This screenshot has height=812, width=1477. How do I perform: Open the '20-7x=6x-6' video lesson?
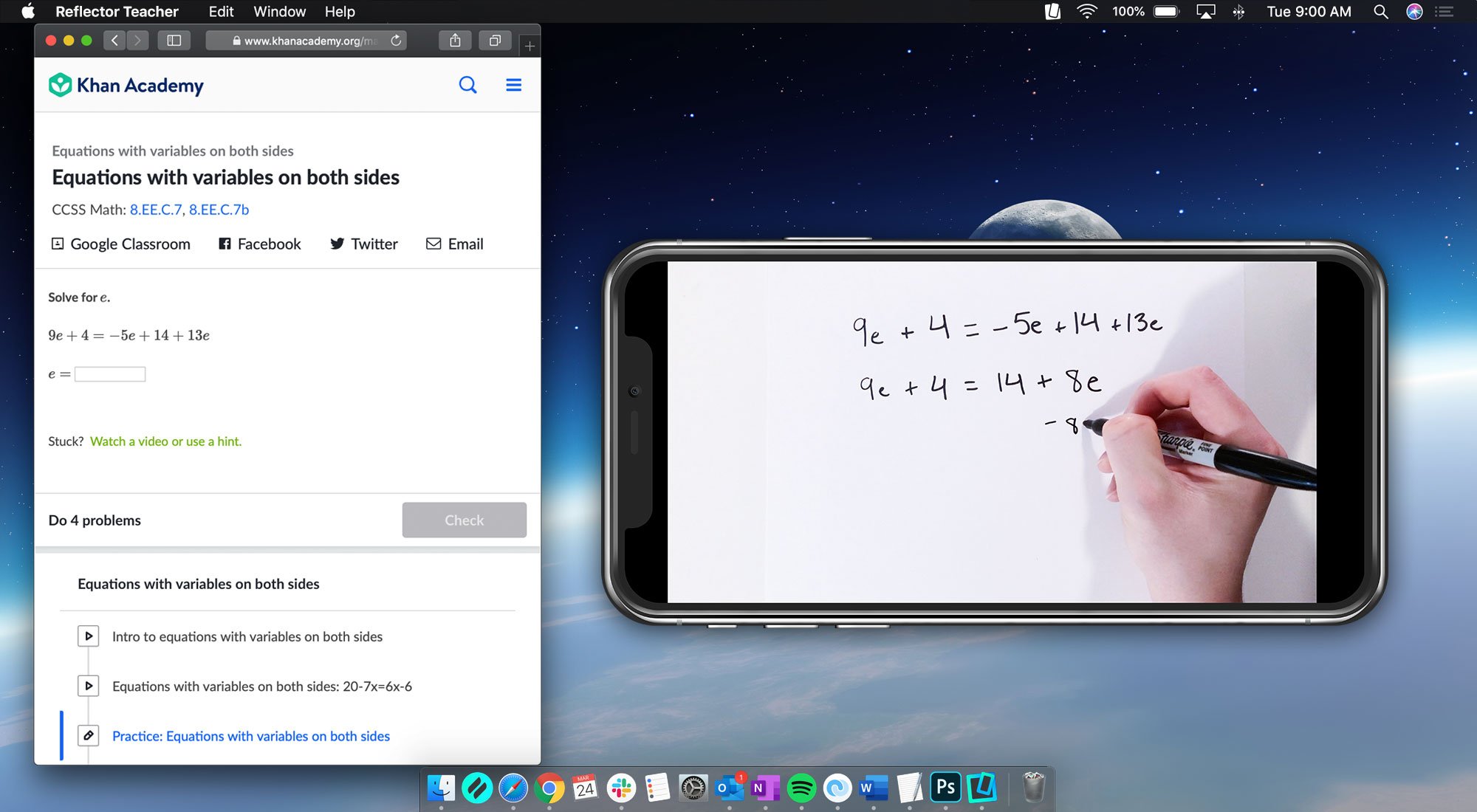tap(261, 687)
